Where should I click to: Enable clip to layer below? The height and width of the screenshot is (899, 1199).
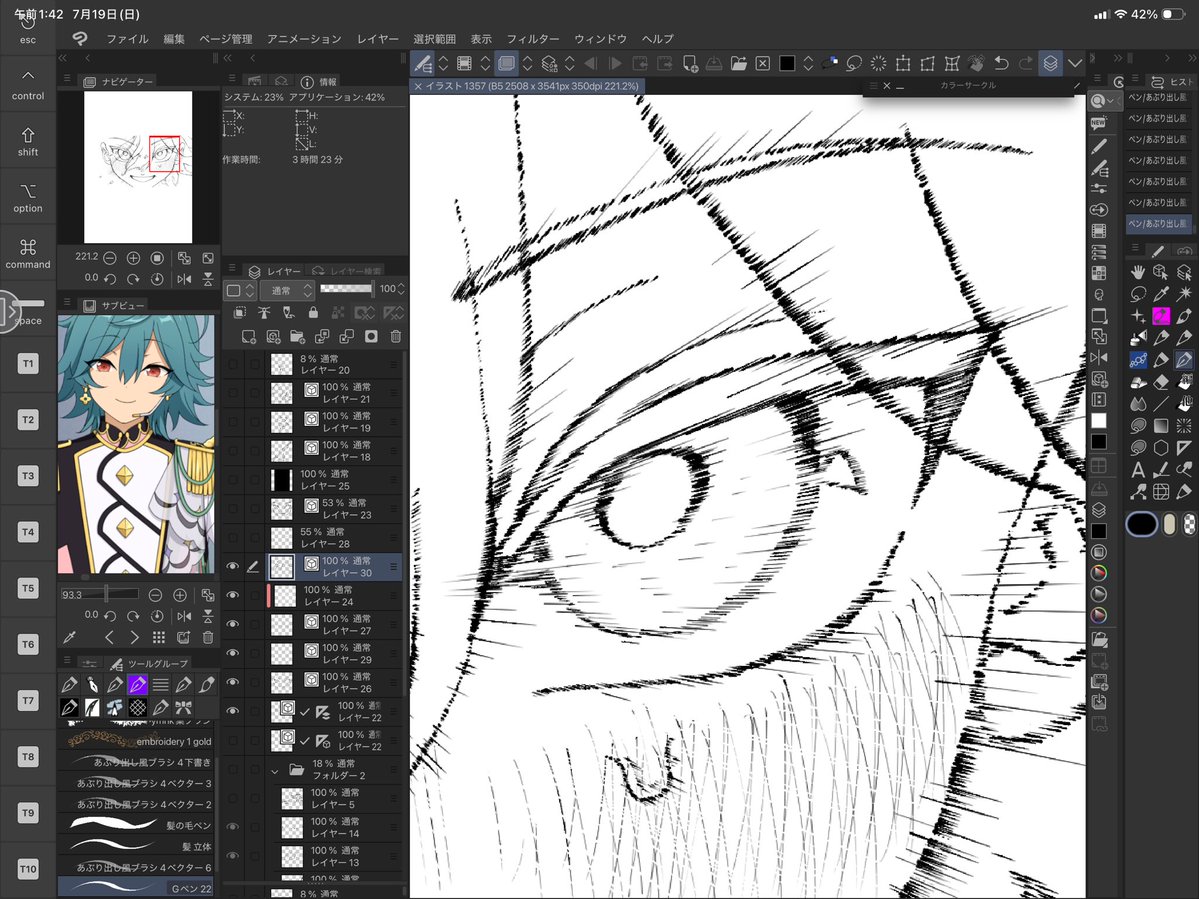tap(239, 313)
